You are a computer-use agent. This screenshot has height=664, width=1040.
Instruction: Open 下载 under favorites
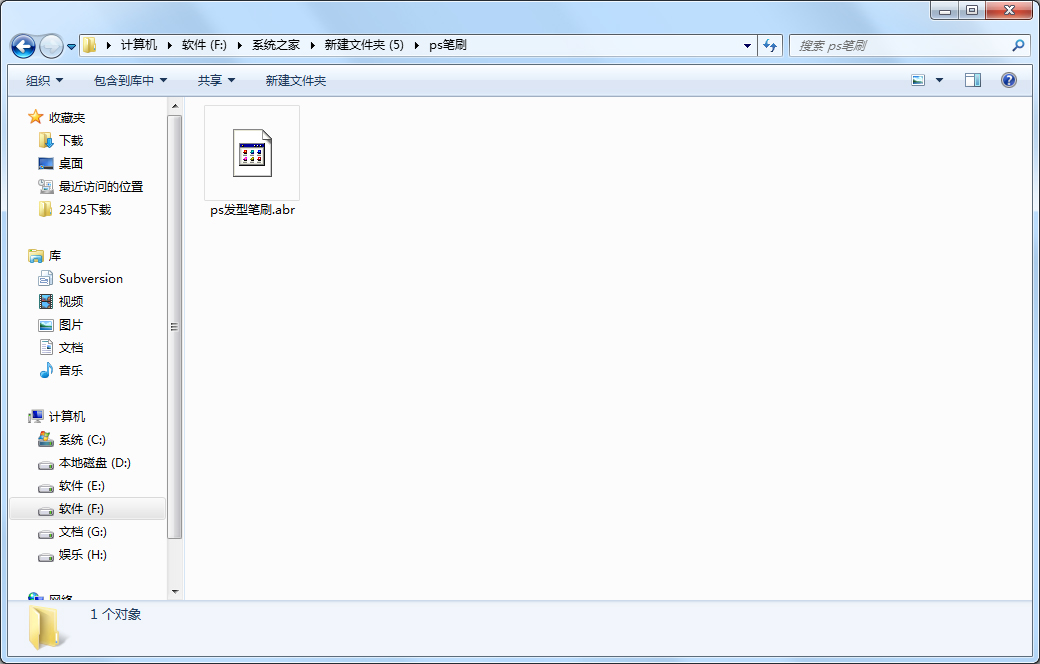tap(71, 141)
